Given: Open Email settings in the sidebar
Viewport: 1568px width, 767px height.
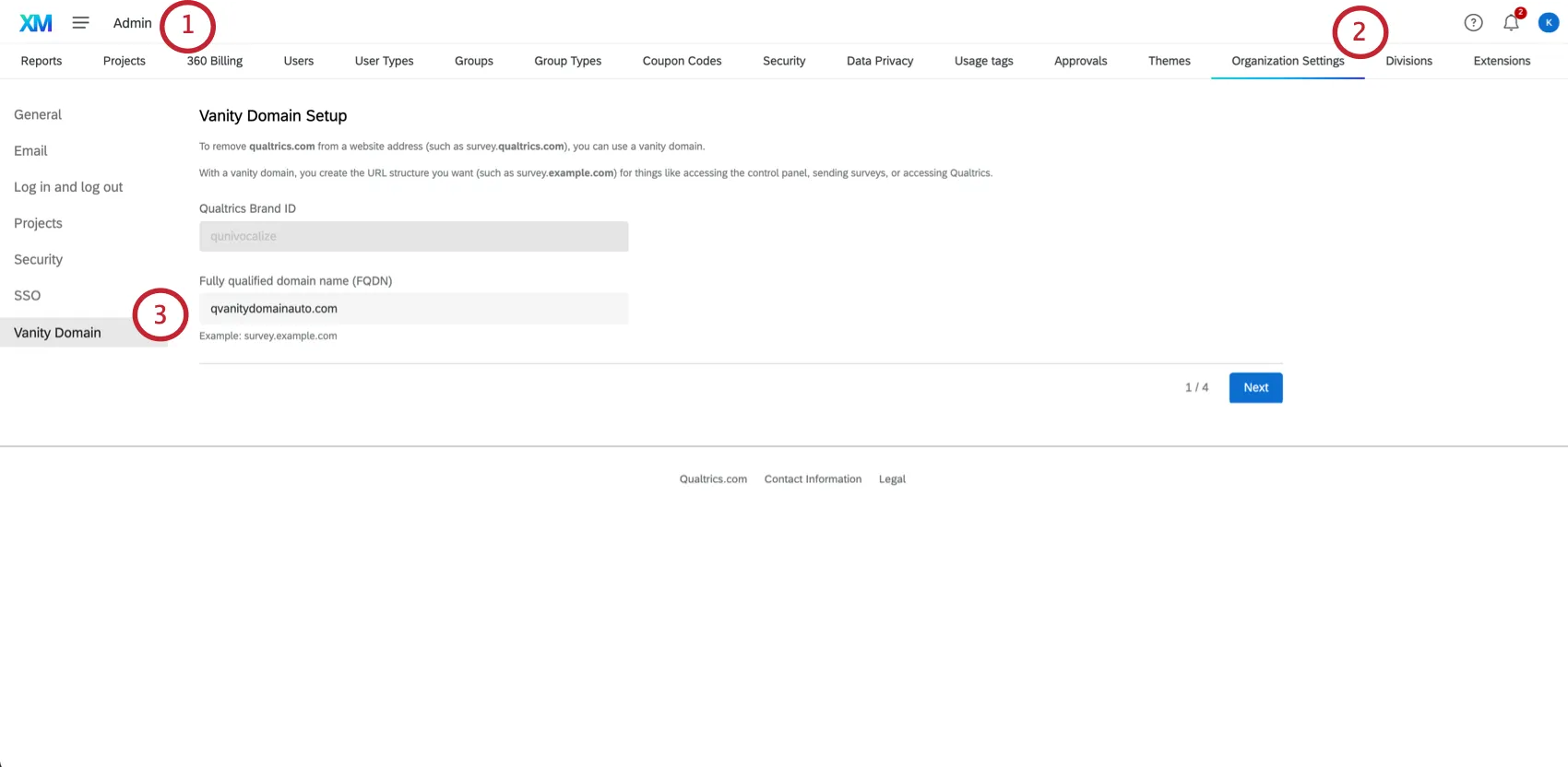Looking at the screenshot, I should (x=30, y=150).
